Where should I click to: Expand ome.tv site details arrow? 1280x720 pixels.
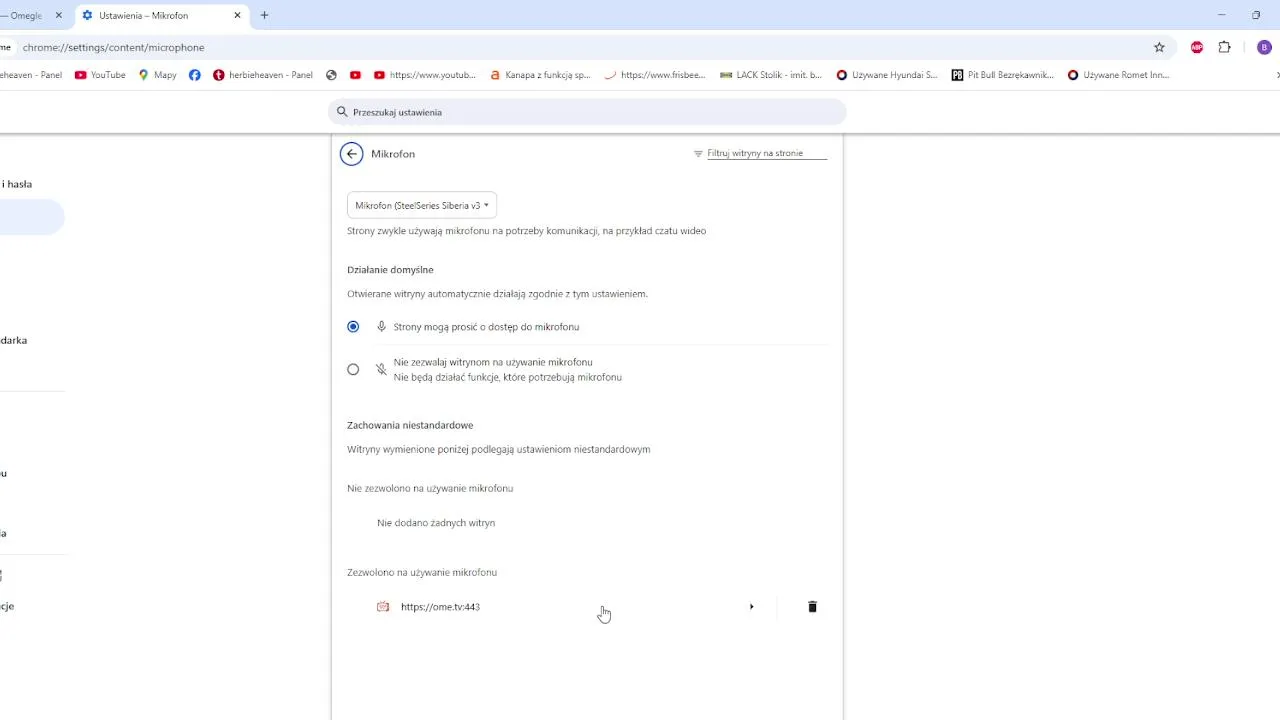(x=751, y=607)
